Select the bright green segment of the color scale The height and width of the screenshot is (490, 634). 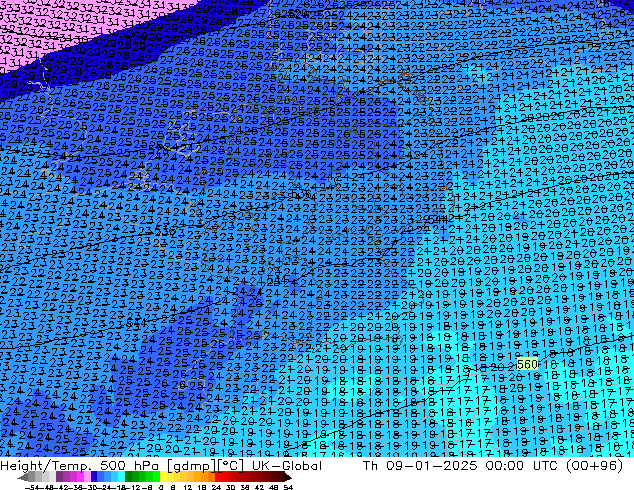tap(156, 477)
